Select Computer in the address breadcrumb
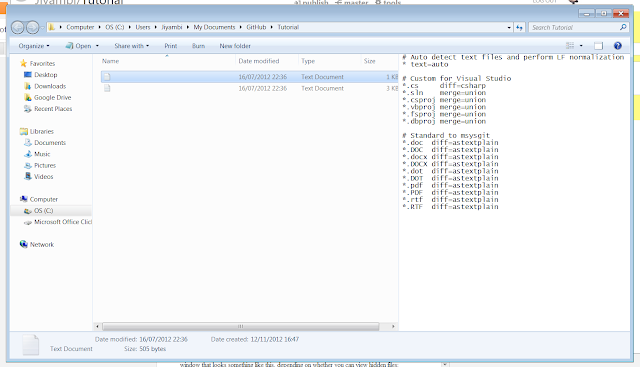 [80, 27]
